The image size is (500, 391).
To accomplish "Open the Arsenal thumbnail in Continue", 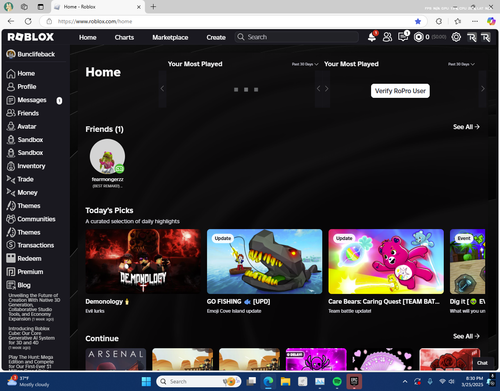I will click(116, 359).
